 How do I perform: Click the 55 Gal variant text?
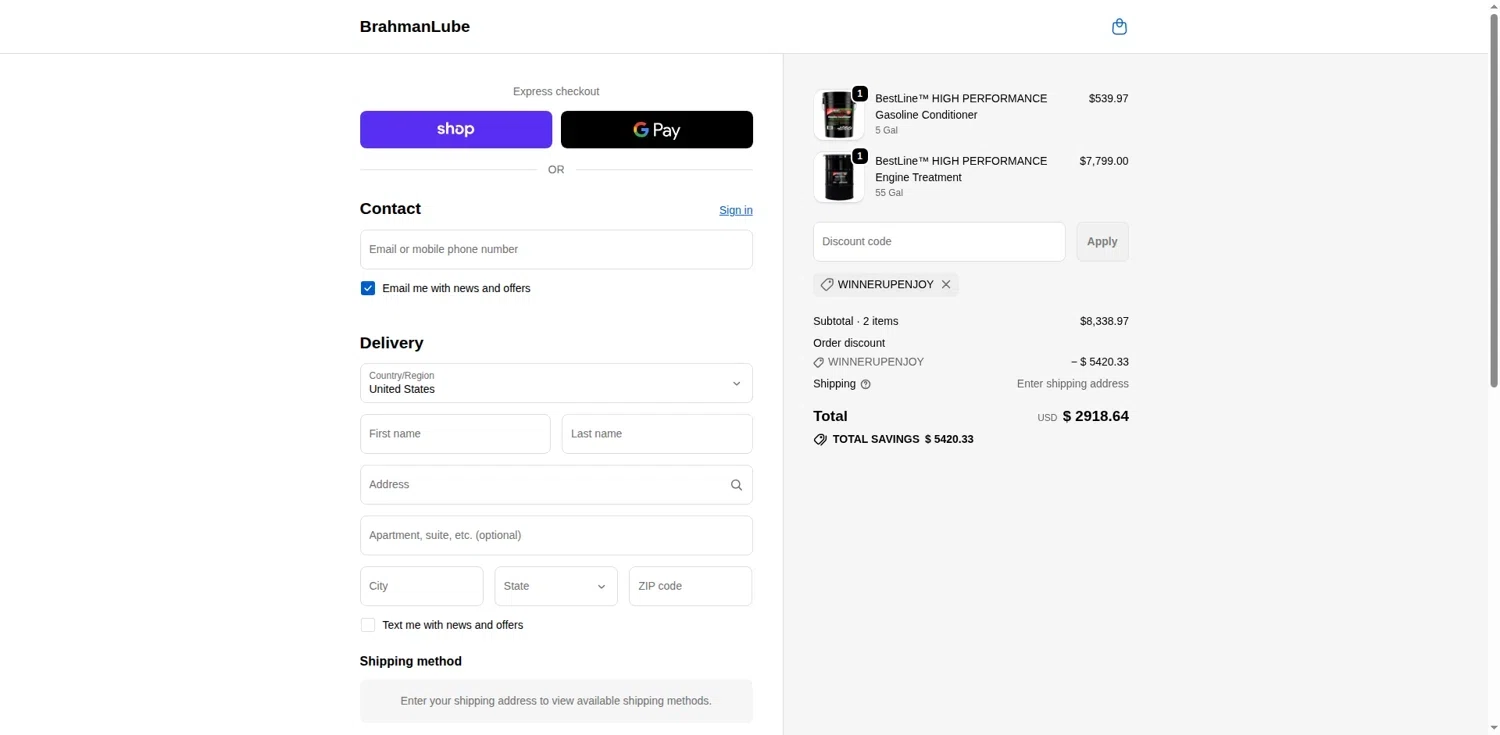pyautogui.click(x=889, y=193)
